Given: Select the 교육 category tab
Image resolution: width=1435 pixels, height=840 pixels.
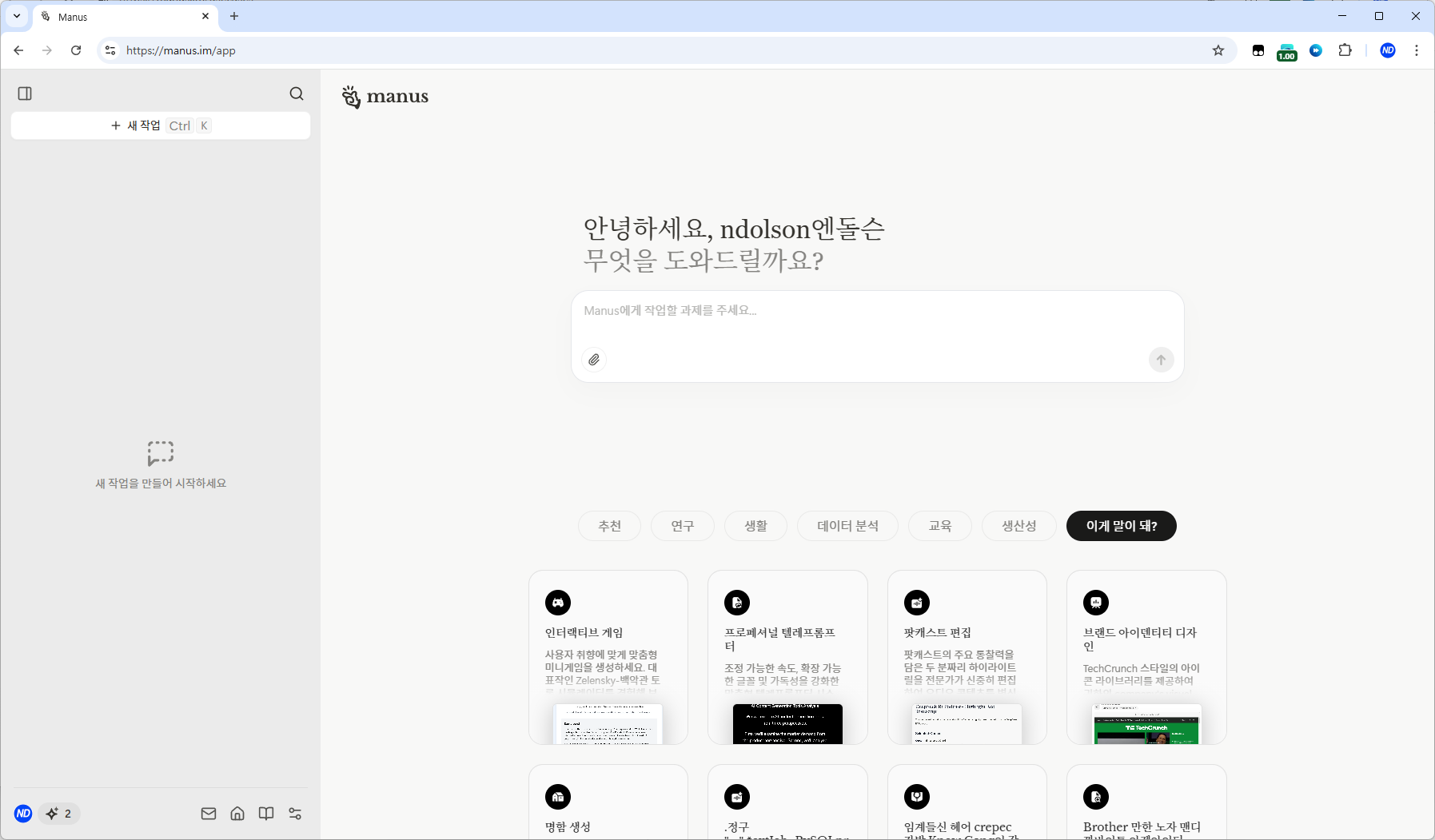Looking at the screenshot, I should tap(940, 526).
